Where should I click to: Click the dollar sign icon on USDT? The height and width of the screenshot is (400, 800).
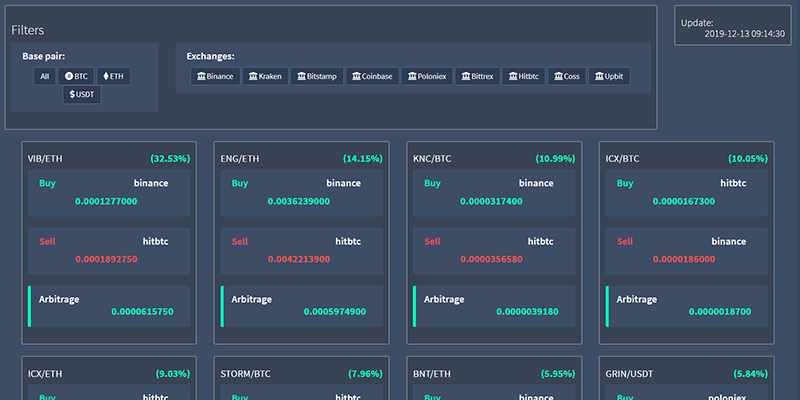point(72,95)
